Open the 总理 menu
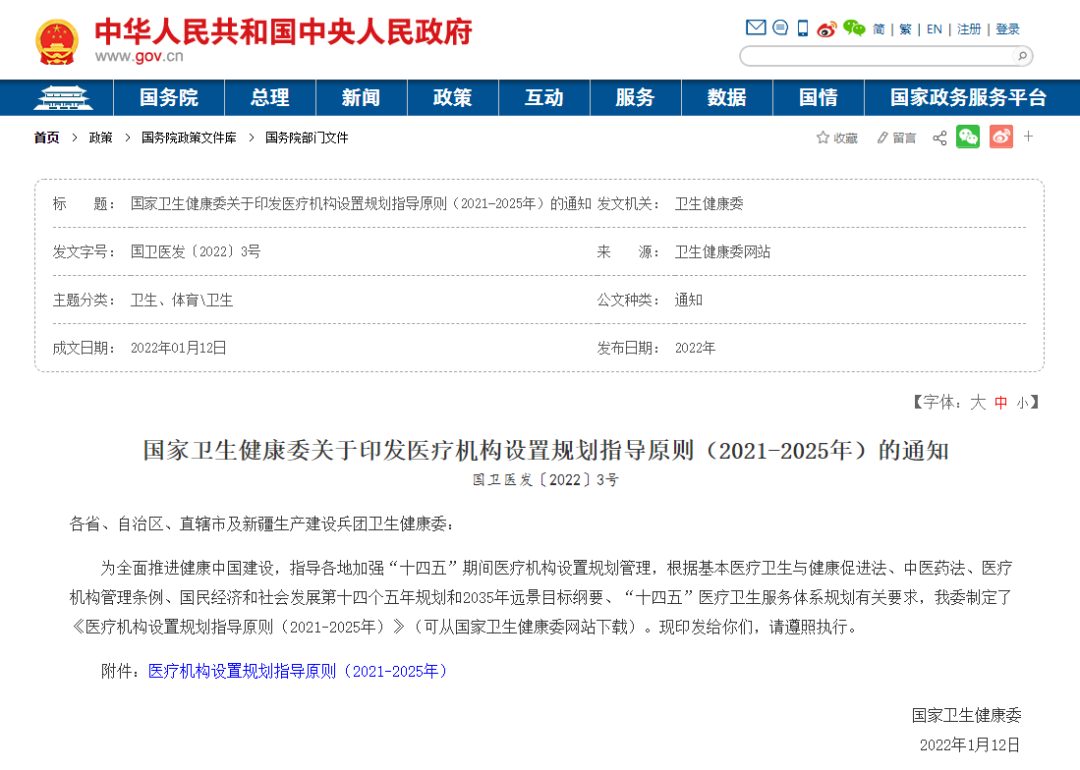The width and height of the screenshot is (1080, 770). click(x=270, y=98)
